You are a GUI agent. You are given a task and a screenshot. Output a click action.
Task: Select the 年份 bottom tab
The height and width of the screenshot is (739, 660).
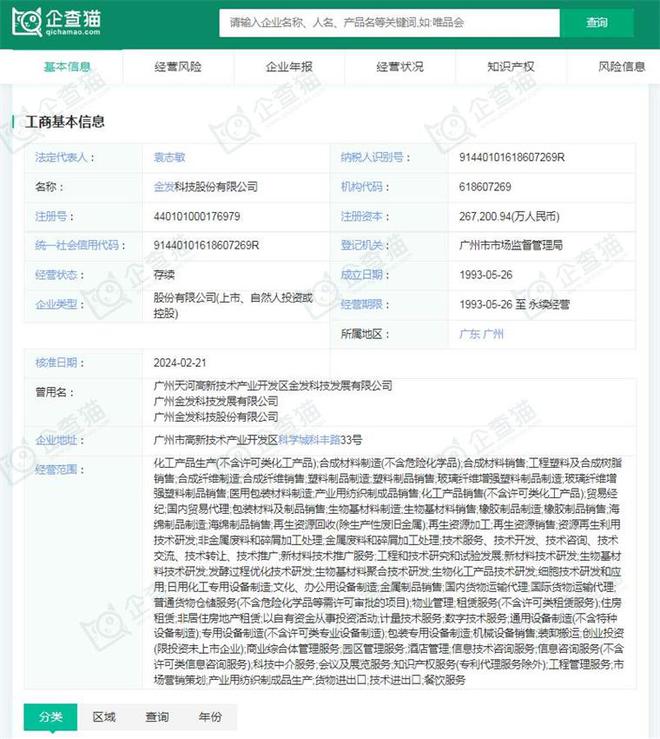click(x=210, y=717)
